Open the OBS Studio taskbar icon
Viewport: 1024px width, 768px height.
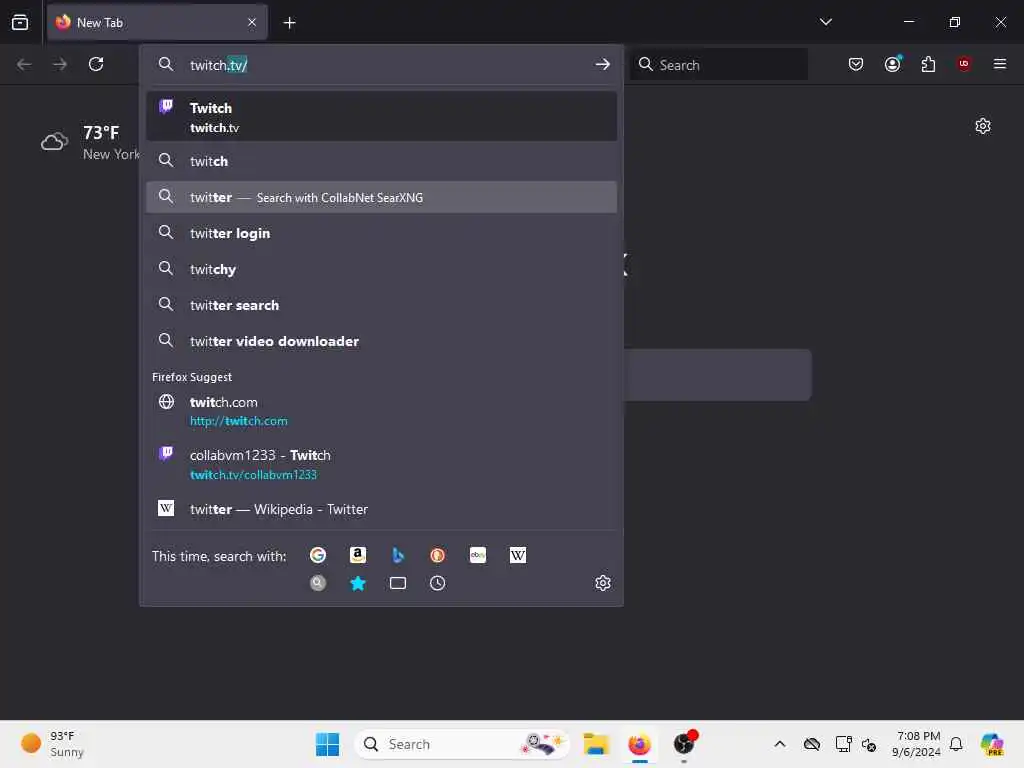tap(684, 744)
